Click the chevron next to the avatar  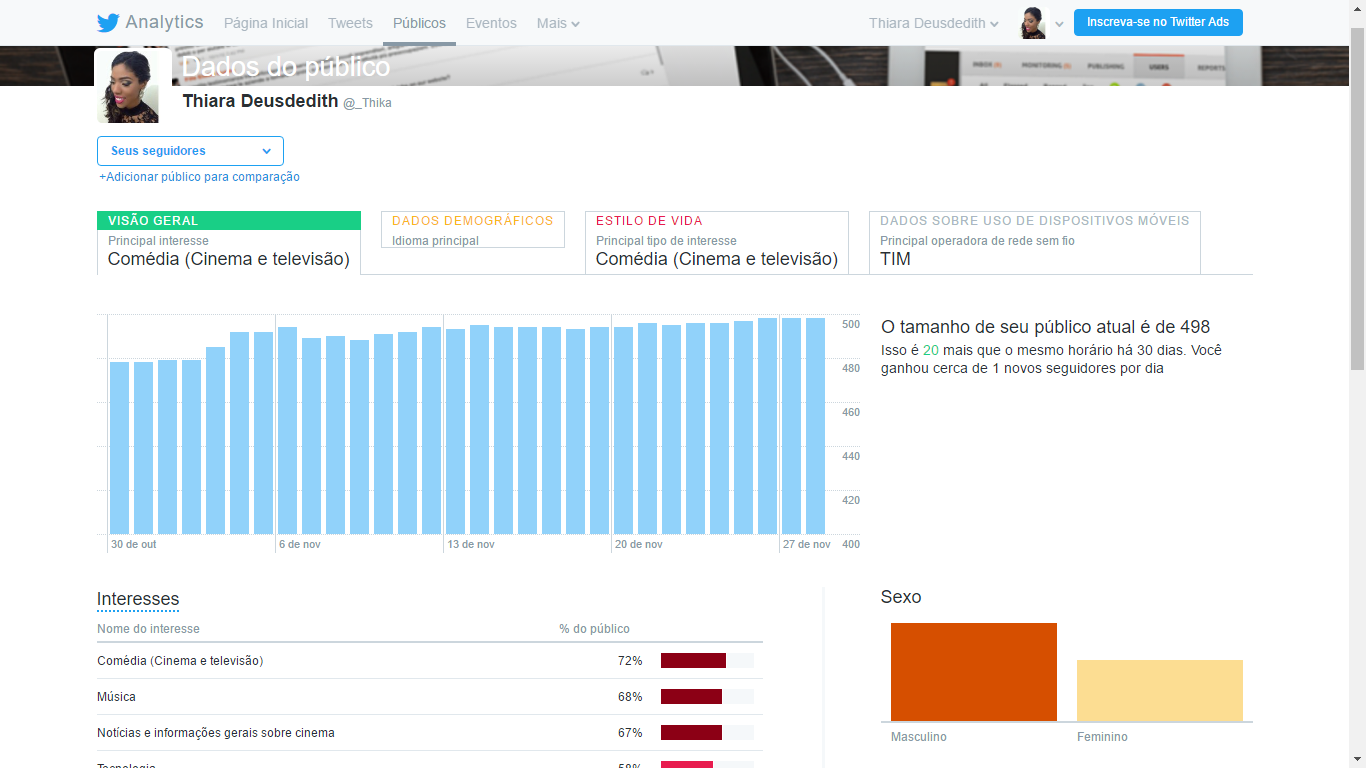click(1059, 24)
